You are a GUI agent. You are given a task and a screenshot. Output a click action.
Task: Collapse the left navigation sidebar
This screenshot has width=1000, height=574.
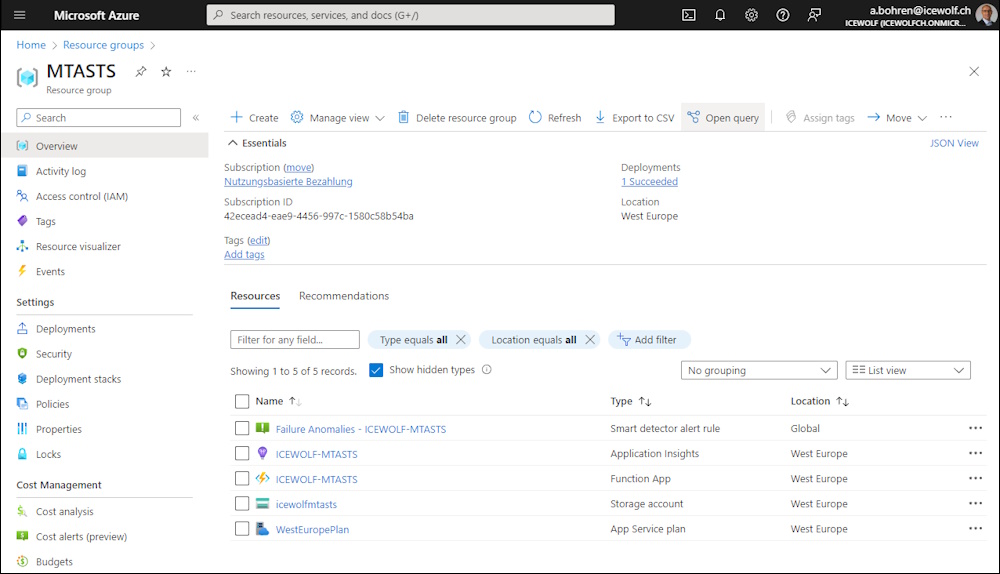click(x=196, y=117)
